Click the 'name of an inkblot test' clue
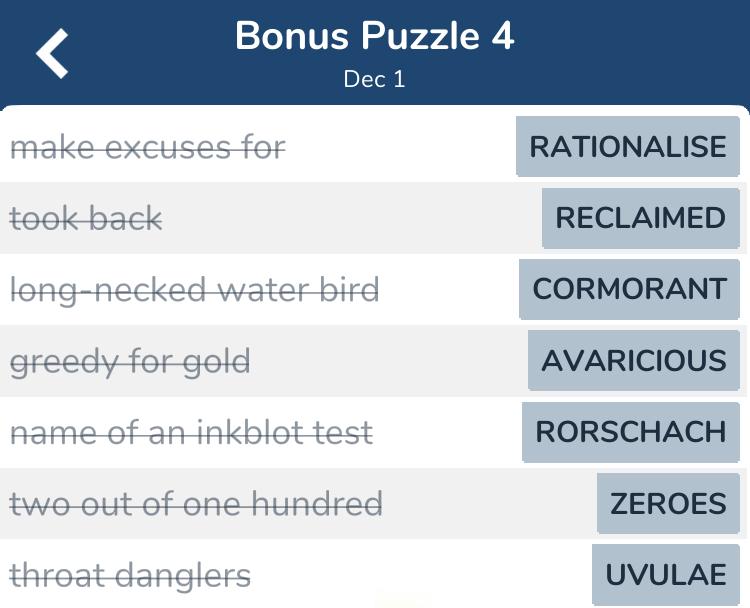The width and height of the screenshot is (750, 608). [191, 432]
